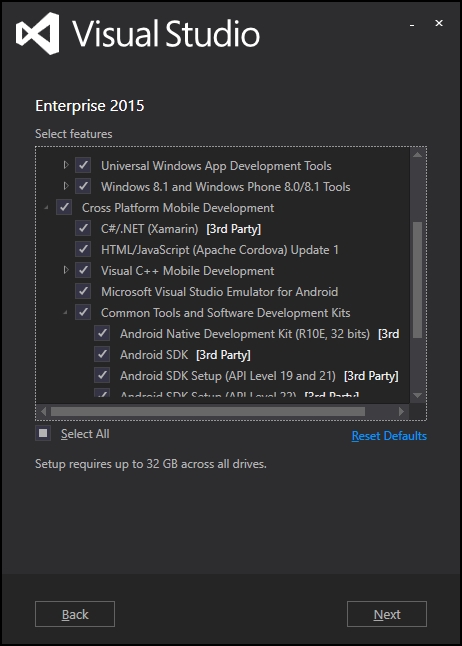Image resolution: width=462 pixels, height=646 pixels.
Task: Close the Visual Studio setup window
Action: [439, 23]
